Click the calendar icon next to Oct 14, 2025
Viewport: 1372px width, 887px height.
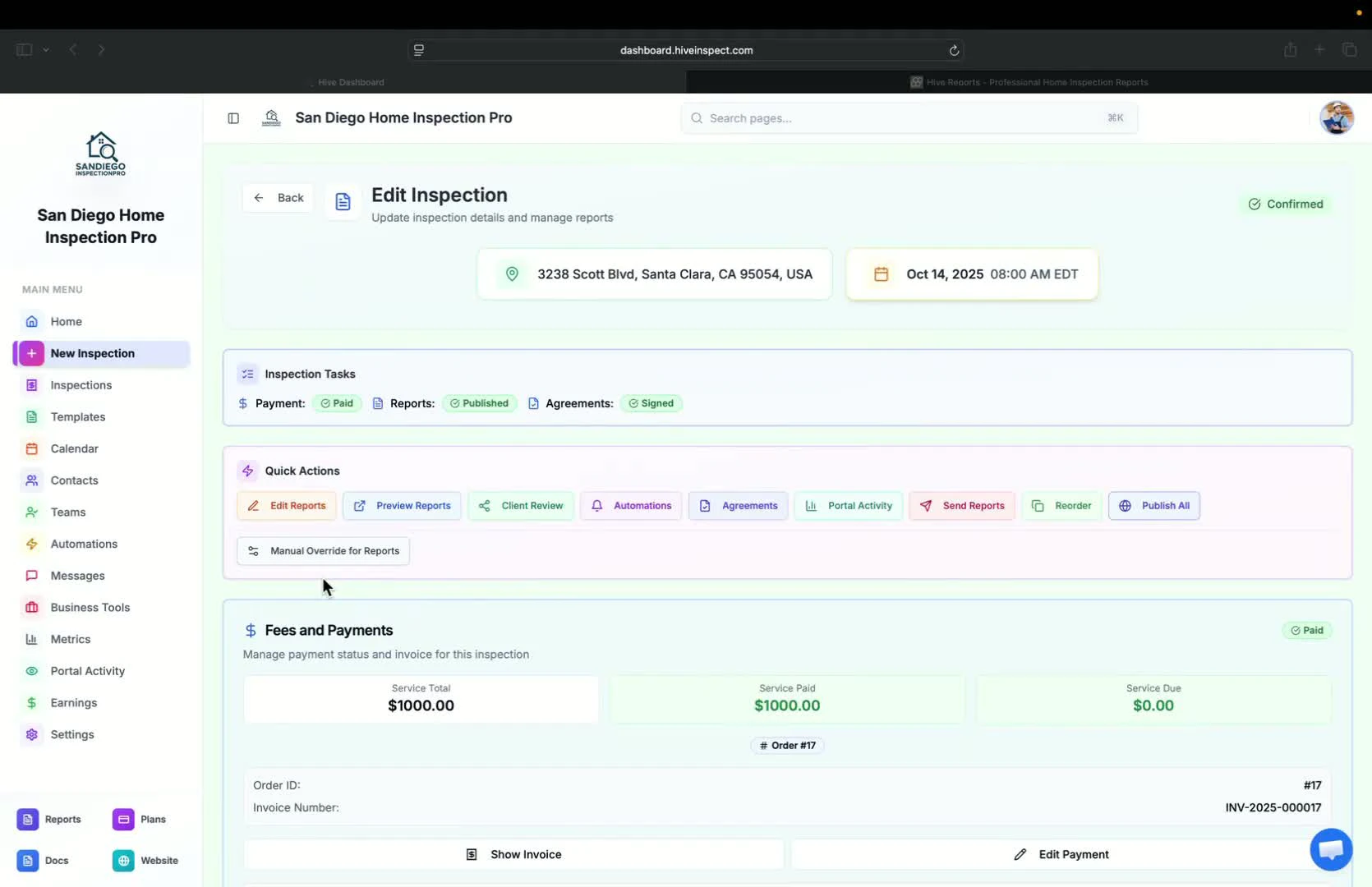pyautogui.click(x=881, y=274)
